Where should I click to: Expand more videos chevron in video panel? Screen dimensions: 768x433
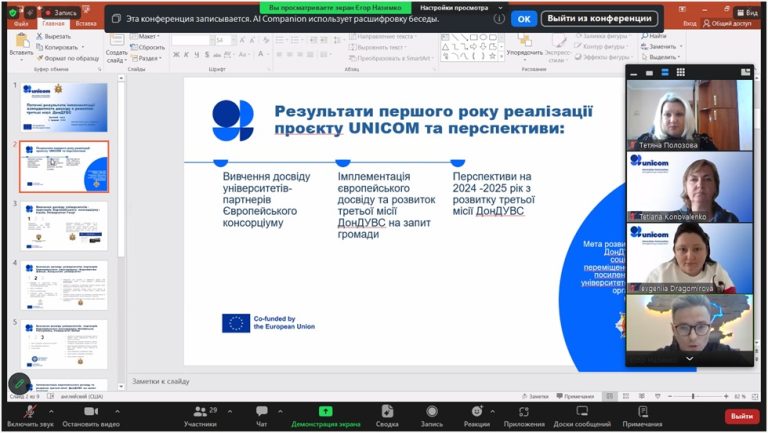pyautogui.click(x=689, y=359)
